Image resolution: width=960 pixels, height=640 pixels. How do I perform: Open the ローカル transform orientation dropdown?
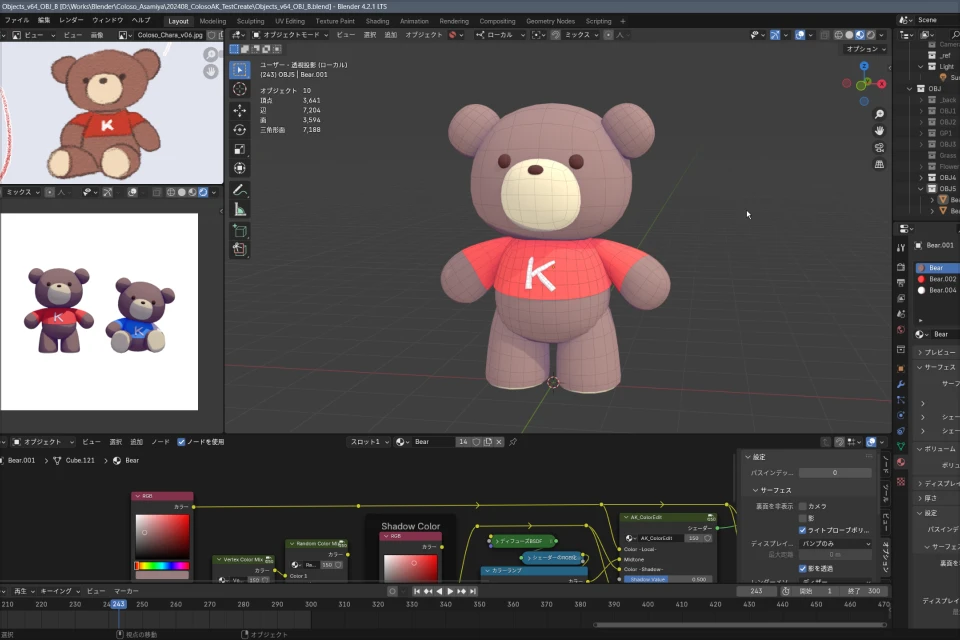pos(501,35)
